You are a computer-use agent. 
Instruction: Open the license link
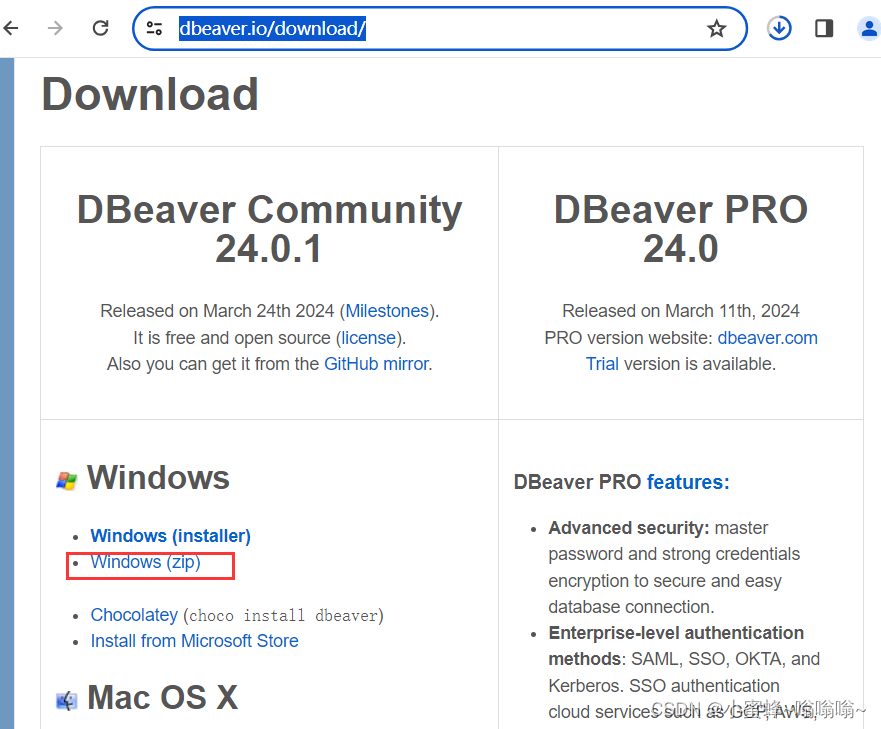(x=368, y=337)
